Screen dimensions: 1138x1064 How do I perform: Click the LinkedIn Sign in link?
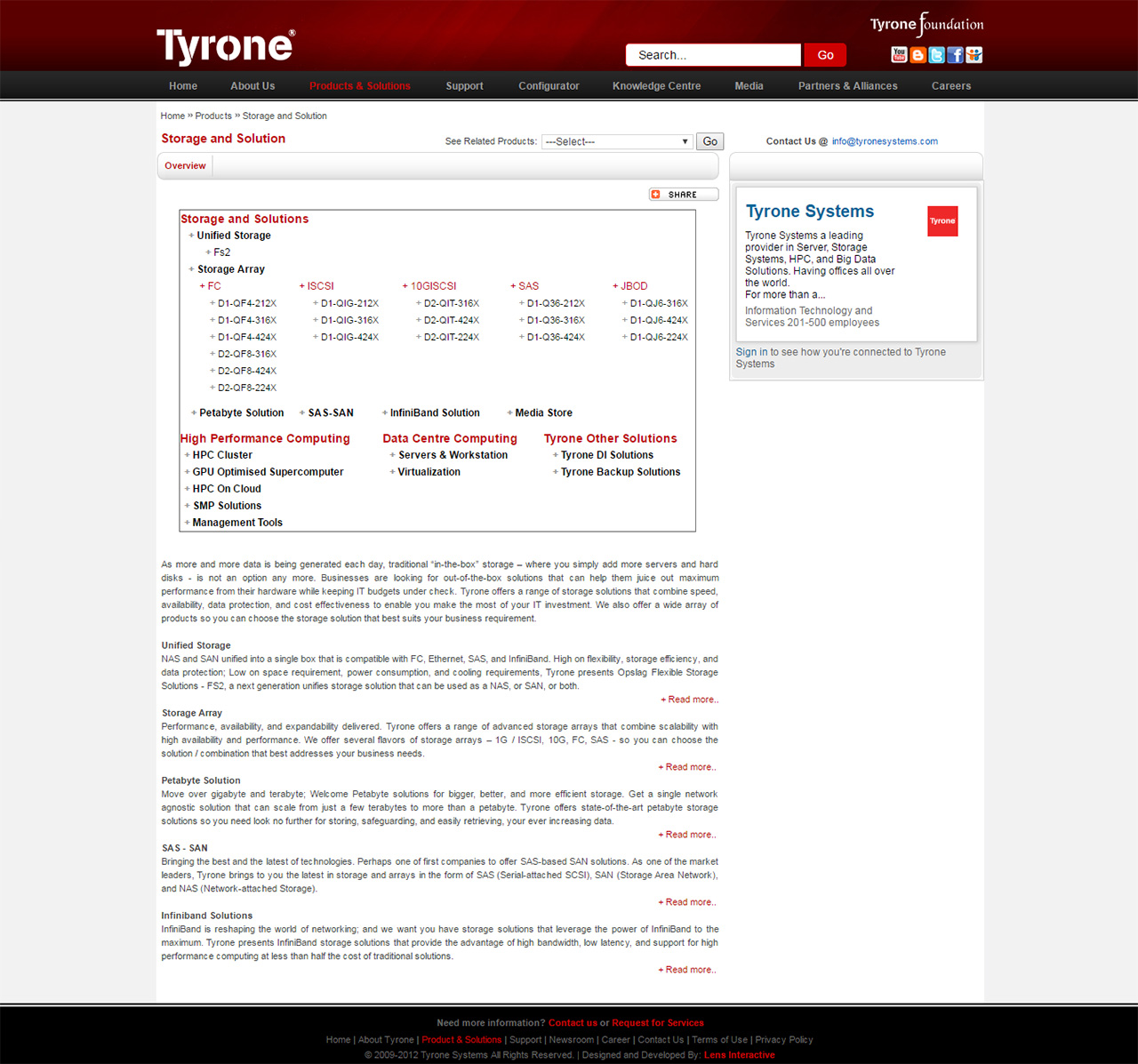coord(751,352)
